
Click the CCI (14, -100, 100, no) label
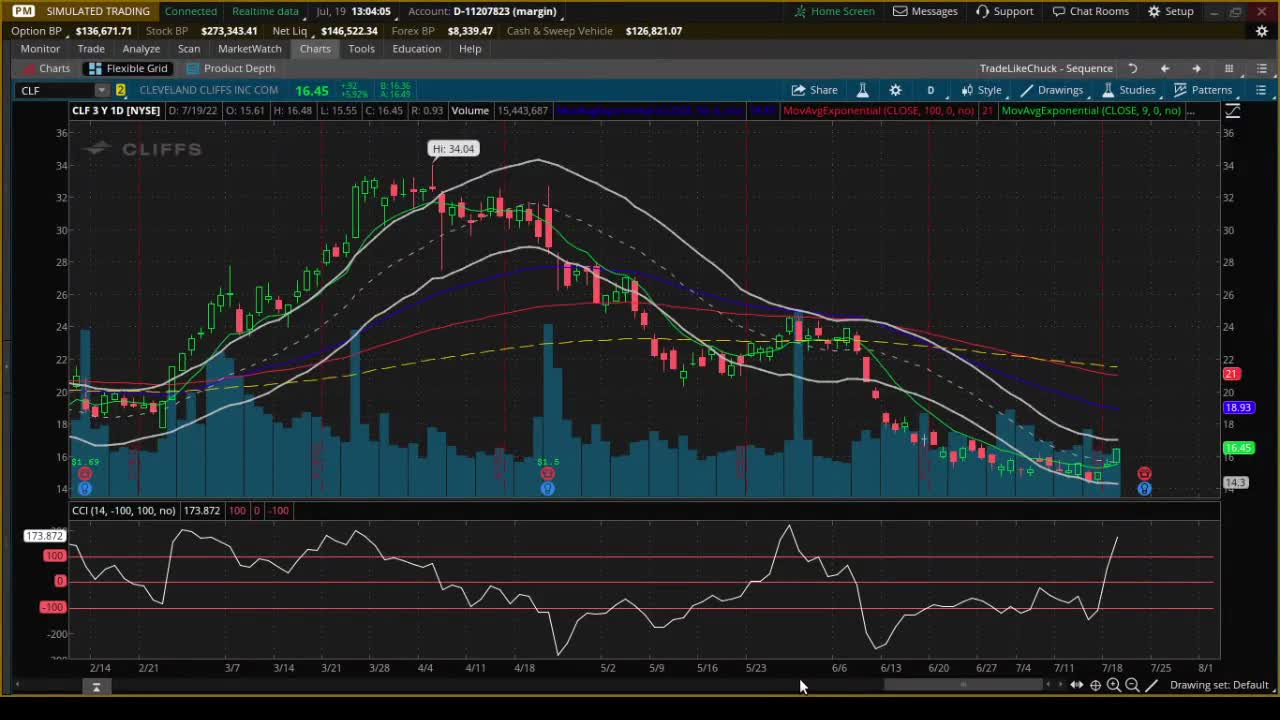coord(124,511)
